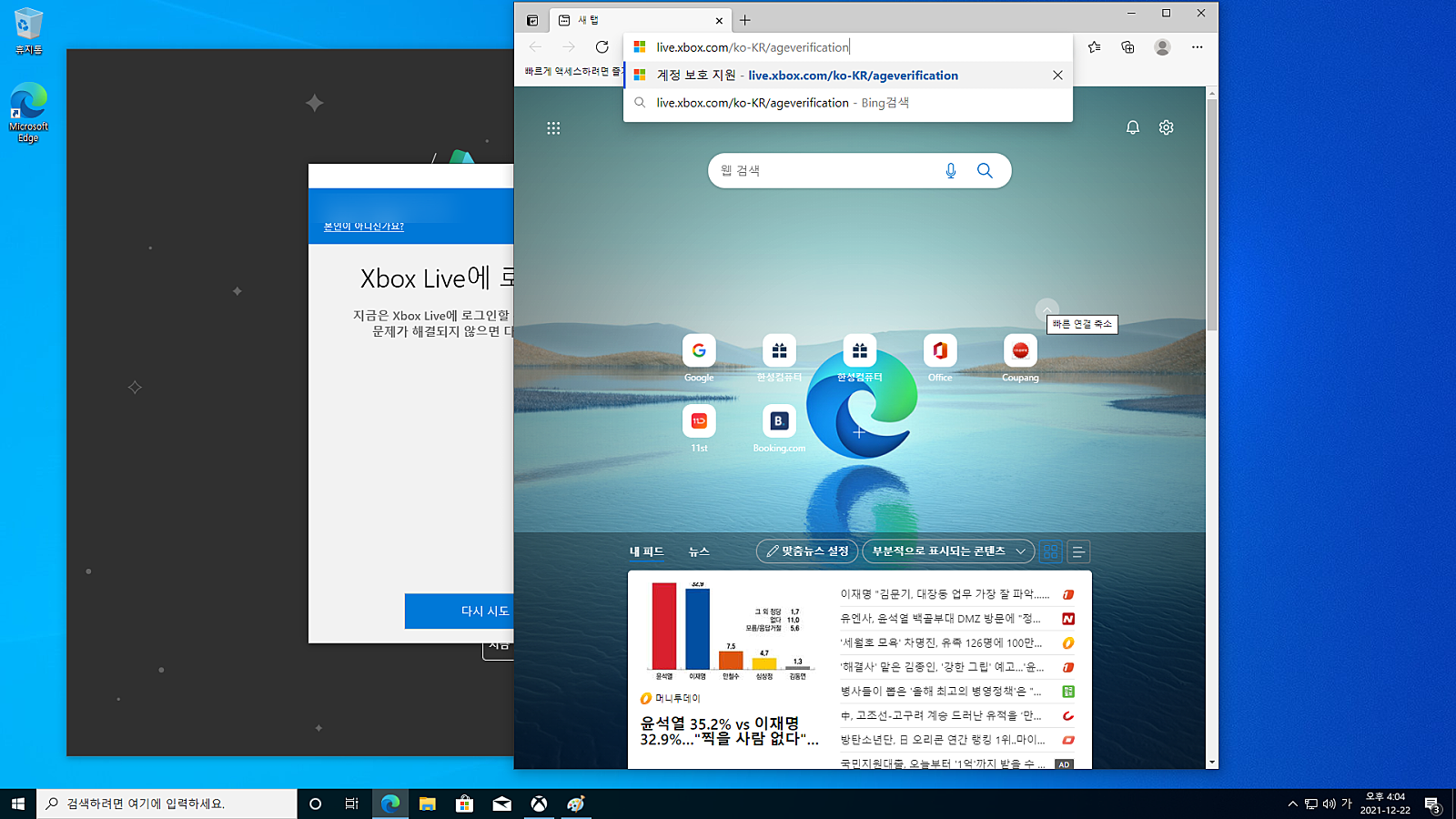Open the '해결사' 맡은 김종인 article
This screenshot has width=1456, height=819.
point(942,667)
